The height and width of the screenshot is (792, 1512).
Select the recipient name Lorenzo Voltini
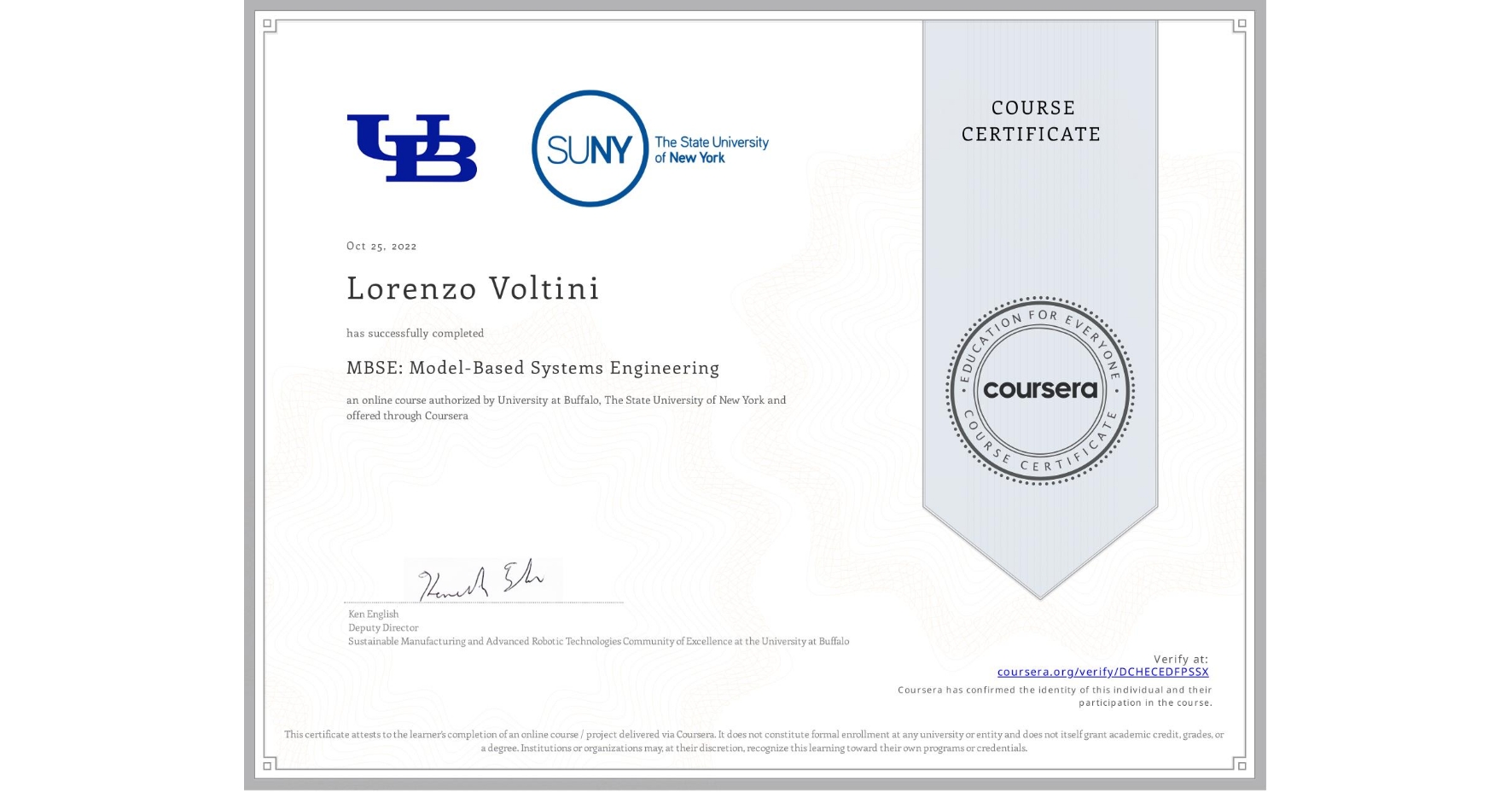pos(473,289)
